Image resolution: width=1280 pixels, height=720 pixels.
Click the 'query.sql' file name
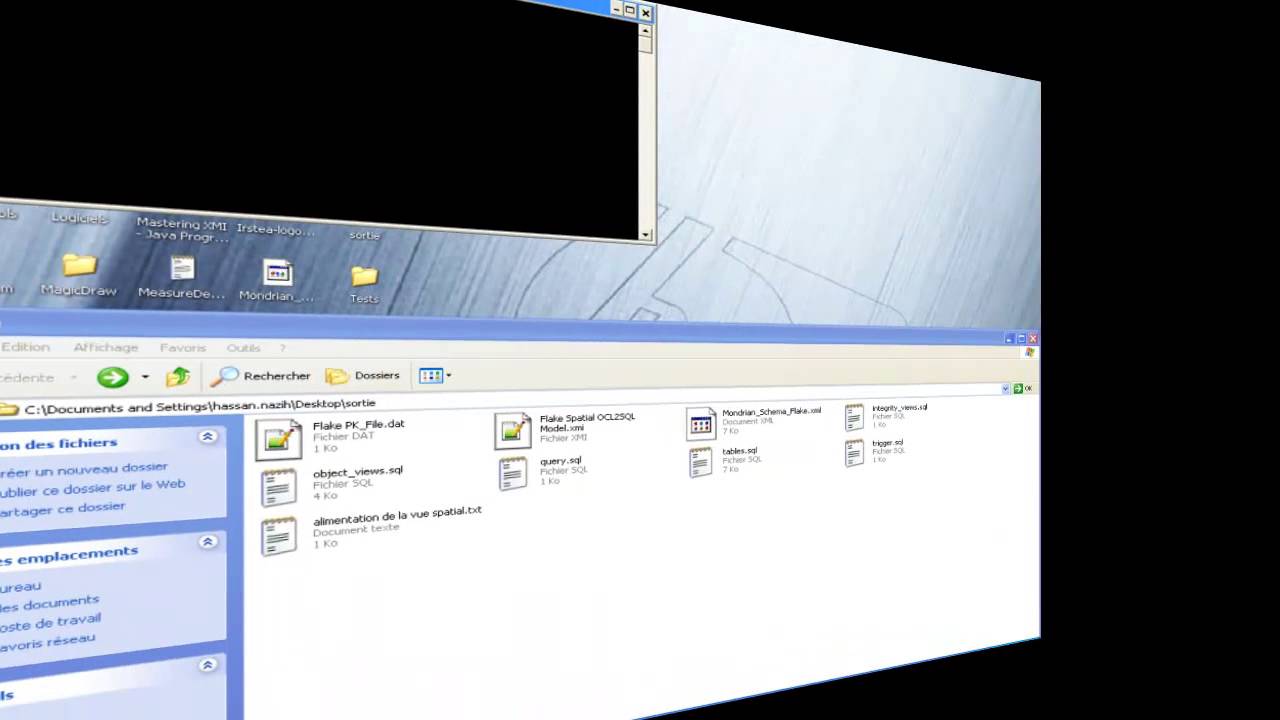[560, 461]
